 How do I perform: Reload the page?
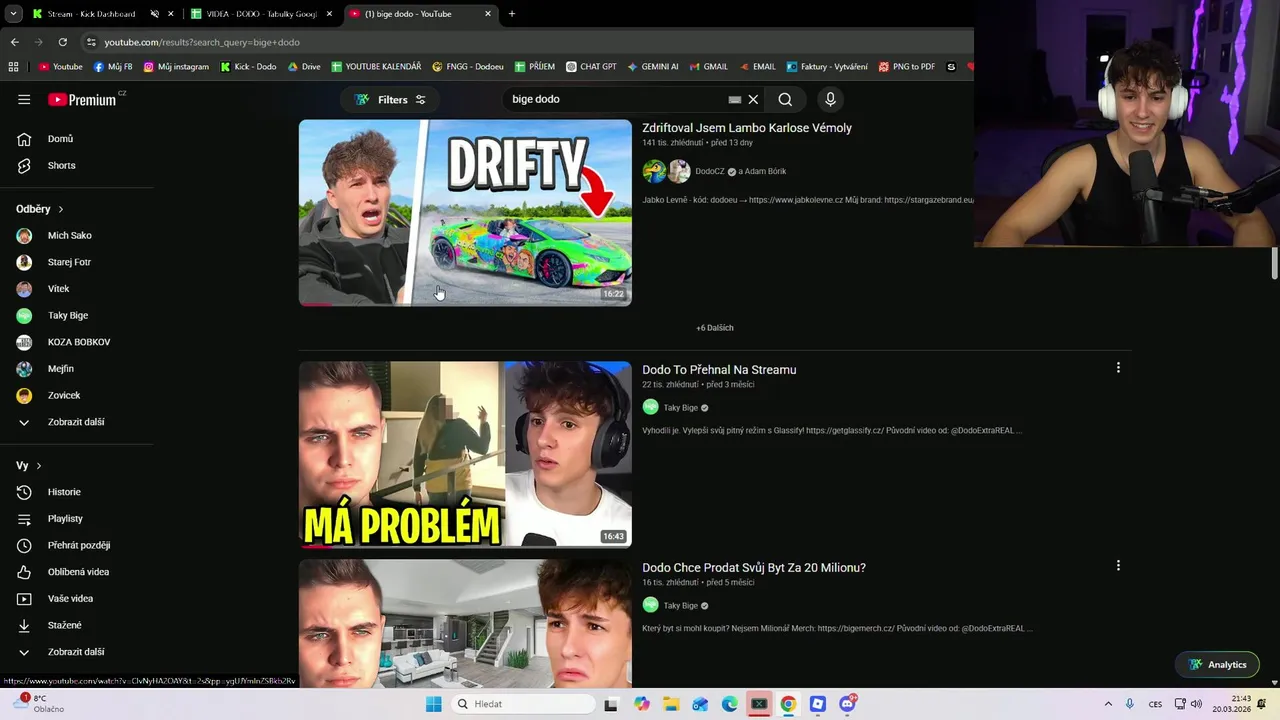point(62,42)
